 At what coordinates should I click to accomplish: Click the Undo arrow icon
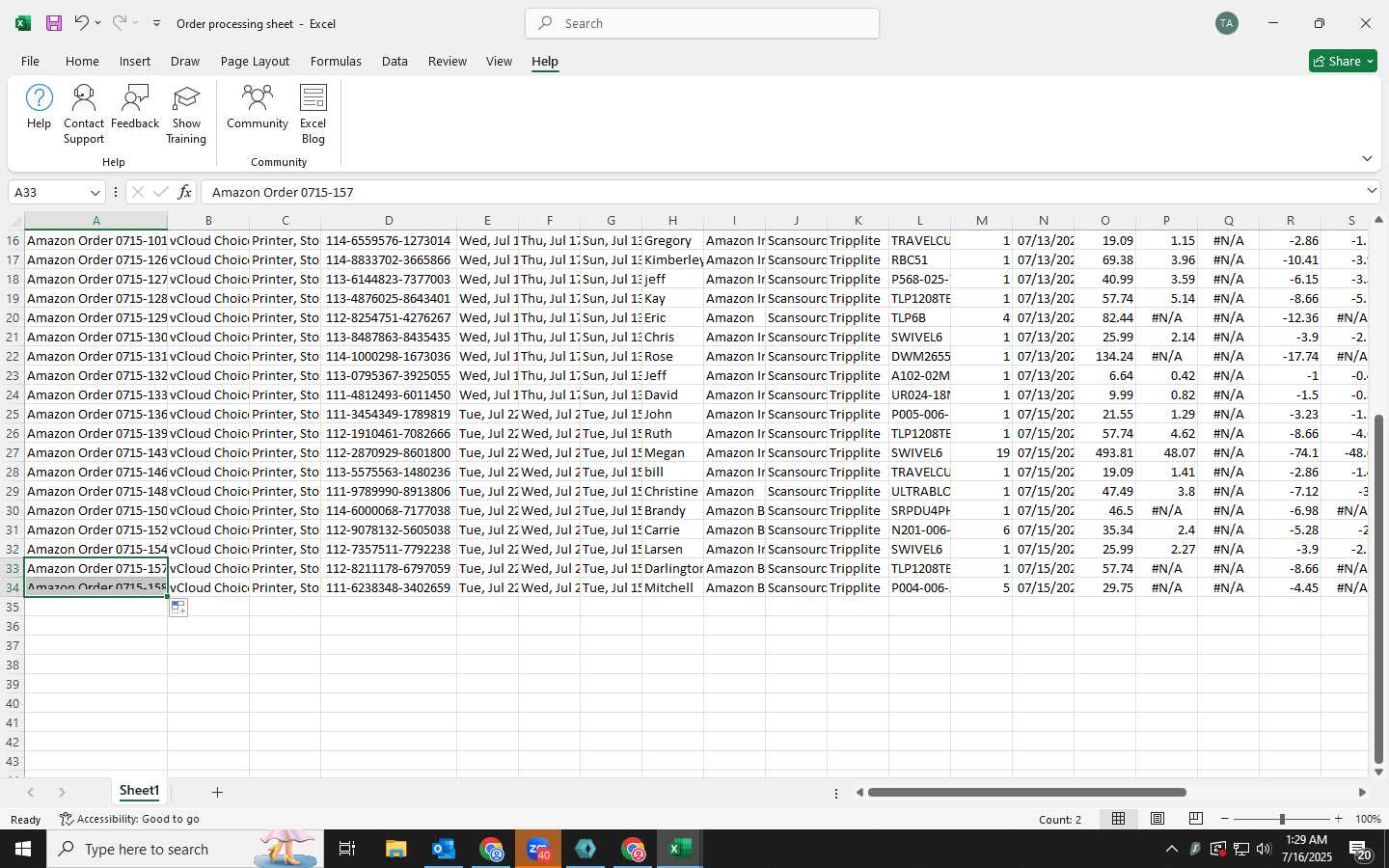(81, 23)
